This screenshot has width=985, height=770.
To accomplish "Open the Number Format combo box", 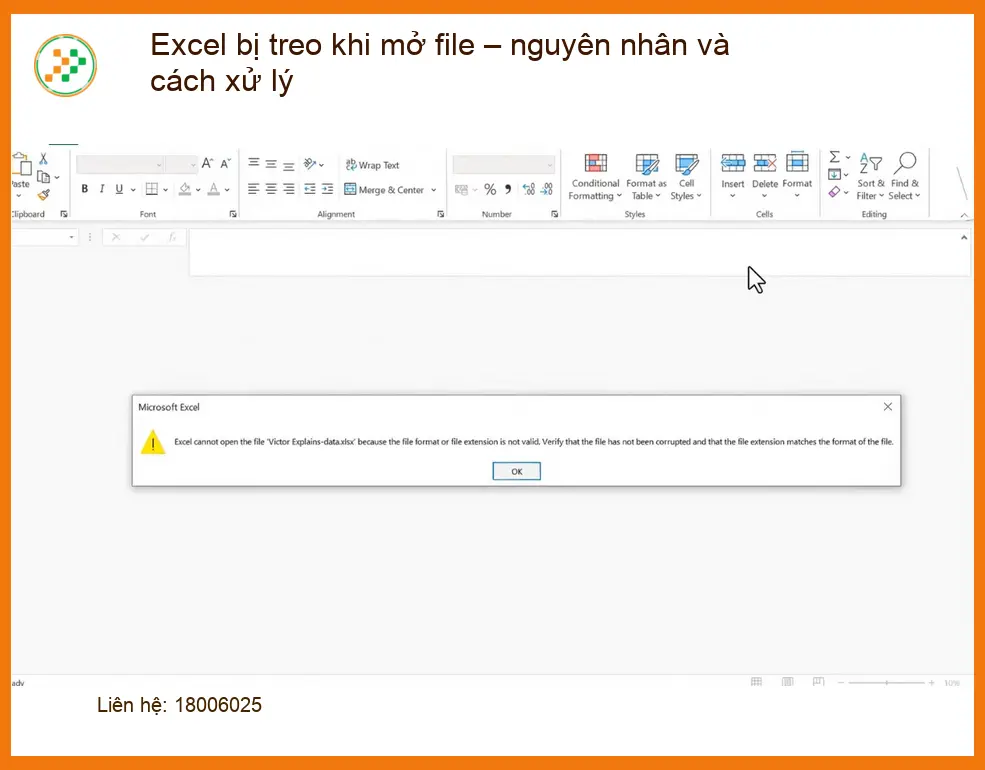I will point(504,165).
